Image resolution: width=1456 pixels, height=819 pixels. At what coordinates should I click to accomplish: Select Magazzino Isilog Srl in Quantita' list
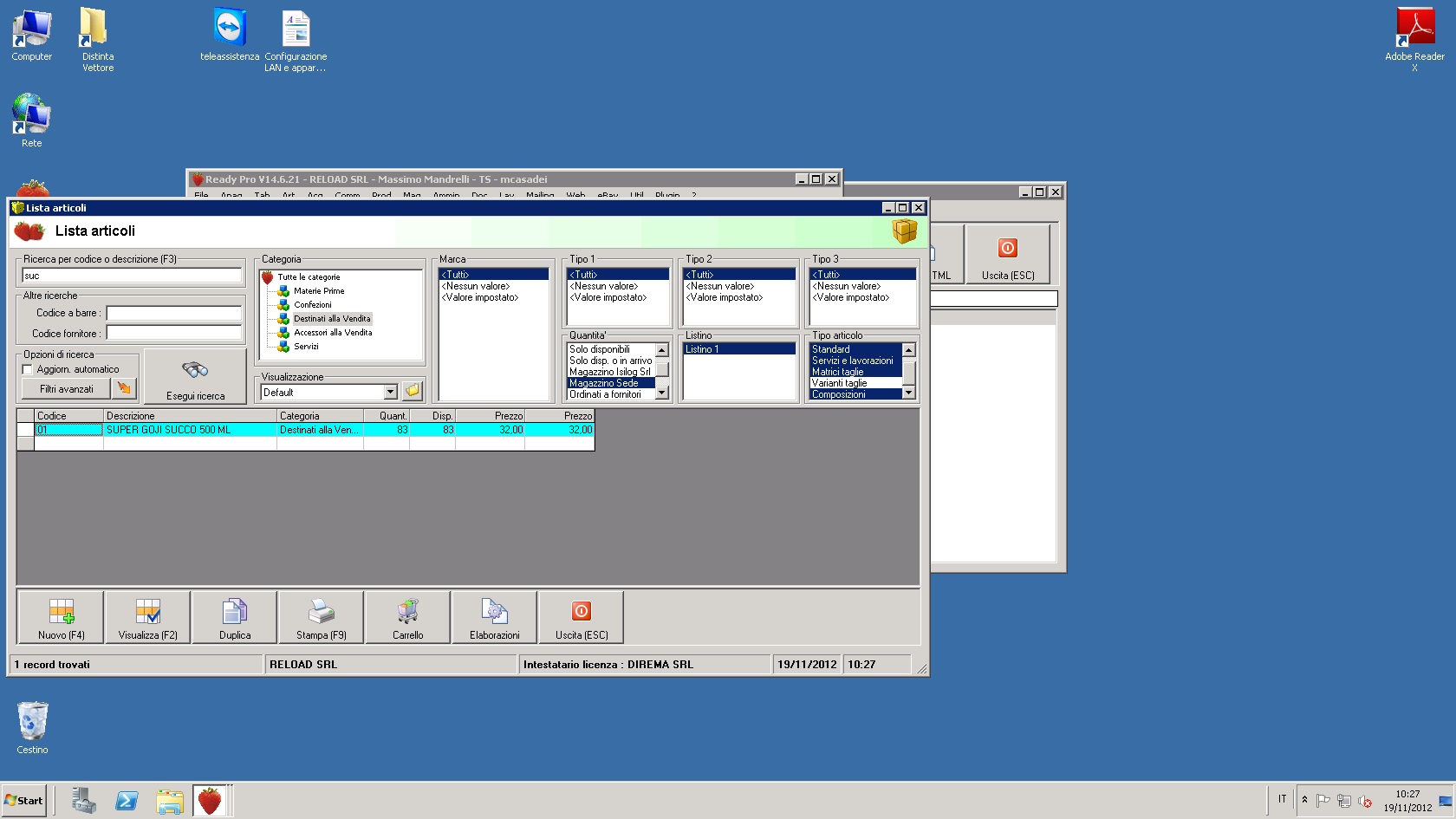(x=610, y=372)
